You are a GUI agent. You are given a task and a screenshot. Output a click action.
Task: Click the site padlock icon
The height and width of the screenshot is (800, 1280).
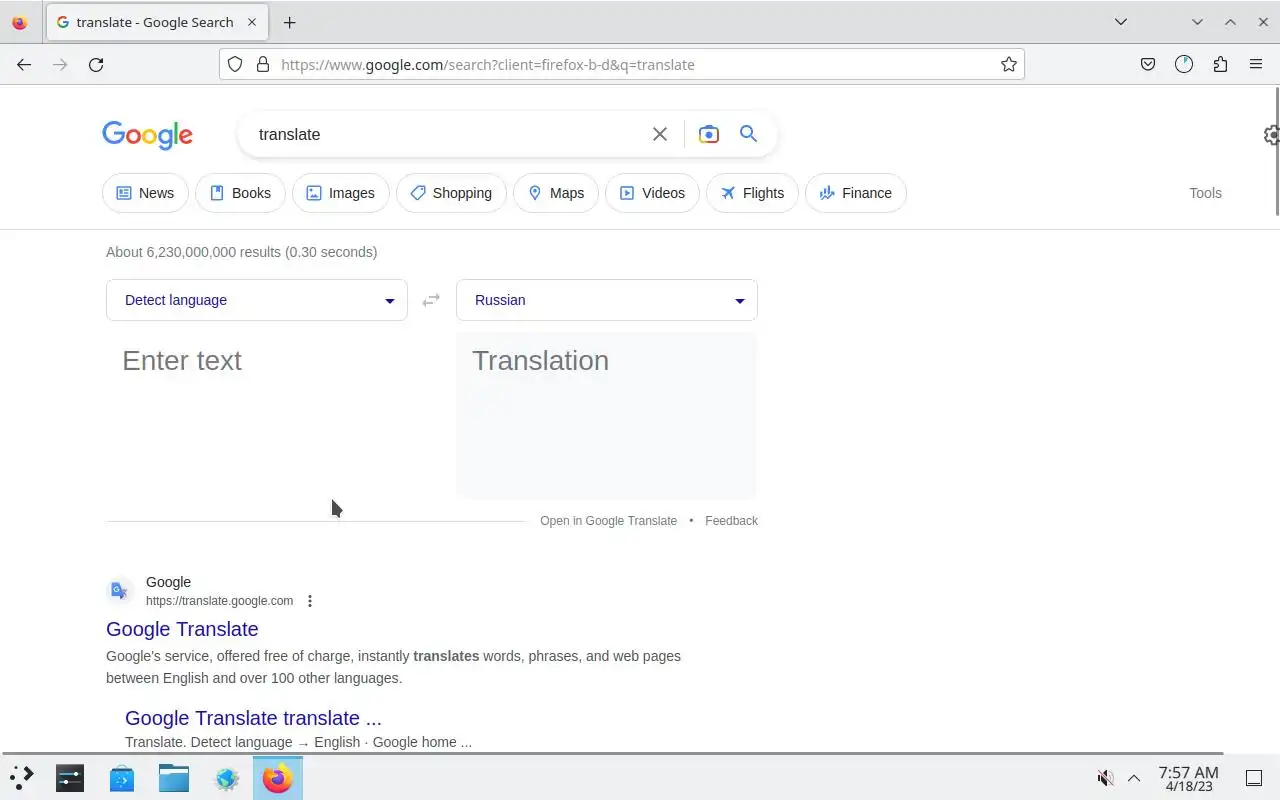[263, 64]
